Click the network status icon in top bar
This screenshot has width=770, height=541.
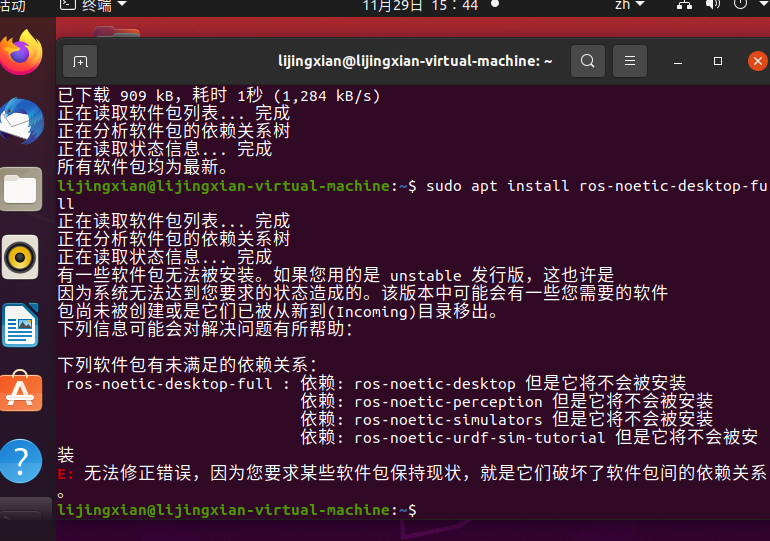point(684,5)
